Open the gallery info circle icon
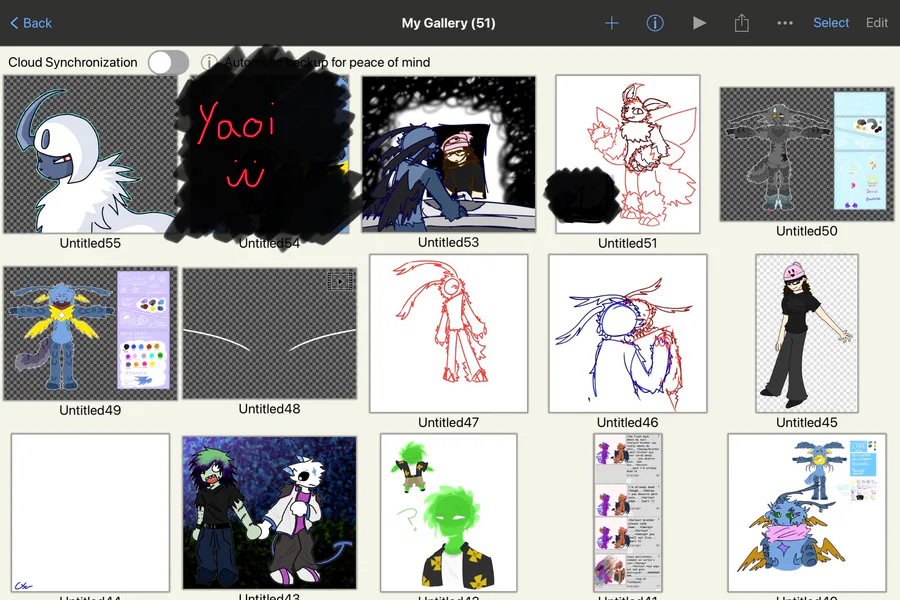The width and height of the screenshot is (900, 600). 655,23
